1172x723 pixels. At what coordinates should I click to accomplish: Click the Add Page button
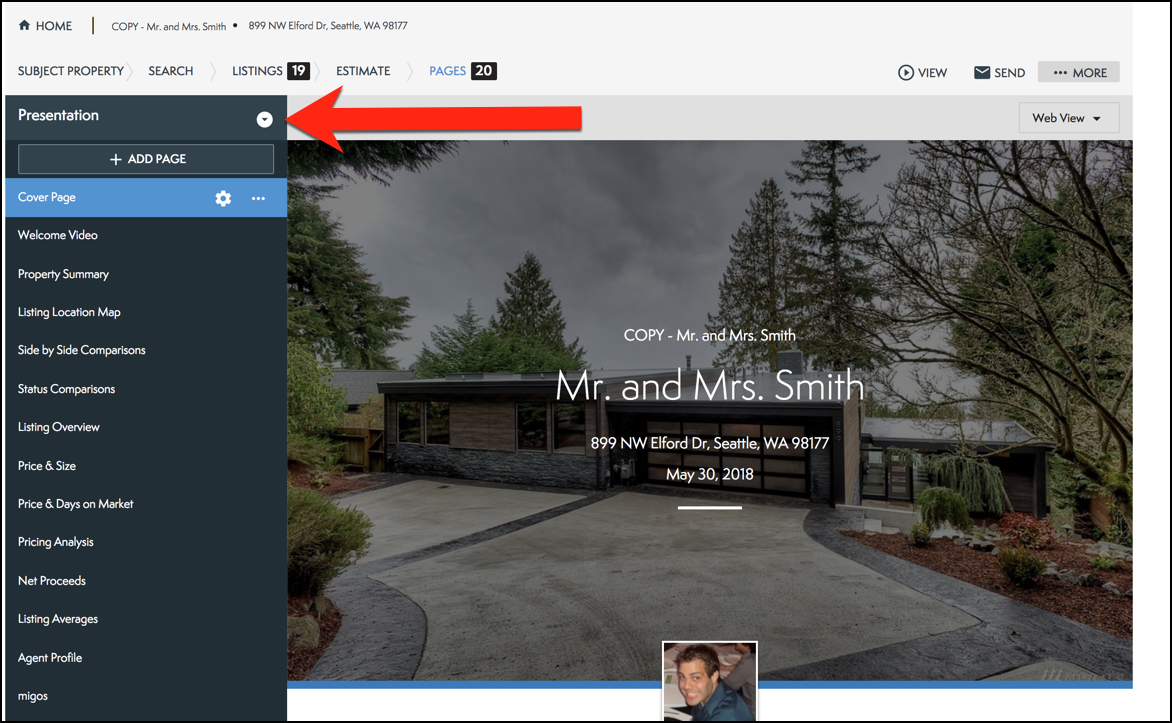146,159
